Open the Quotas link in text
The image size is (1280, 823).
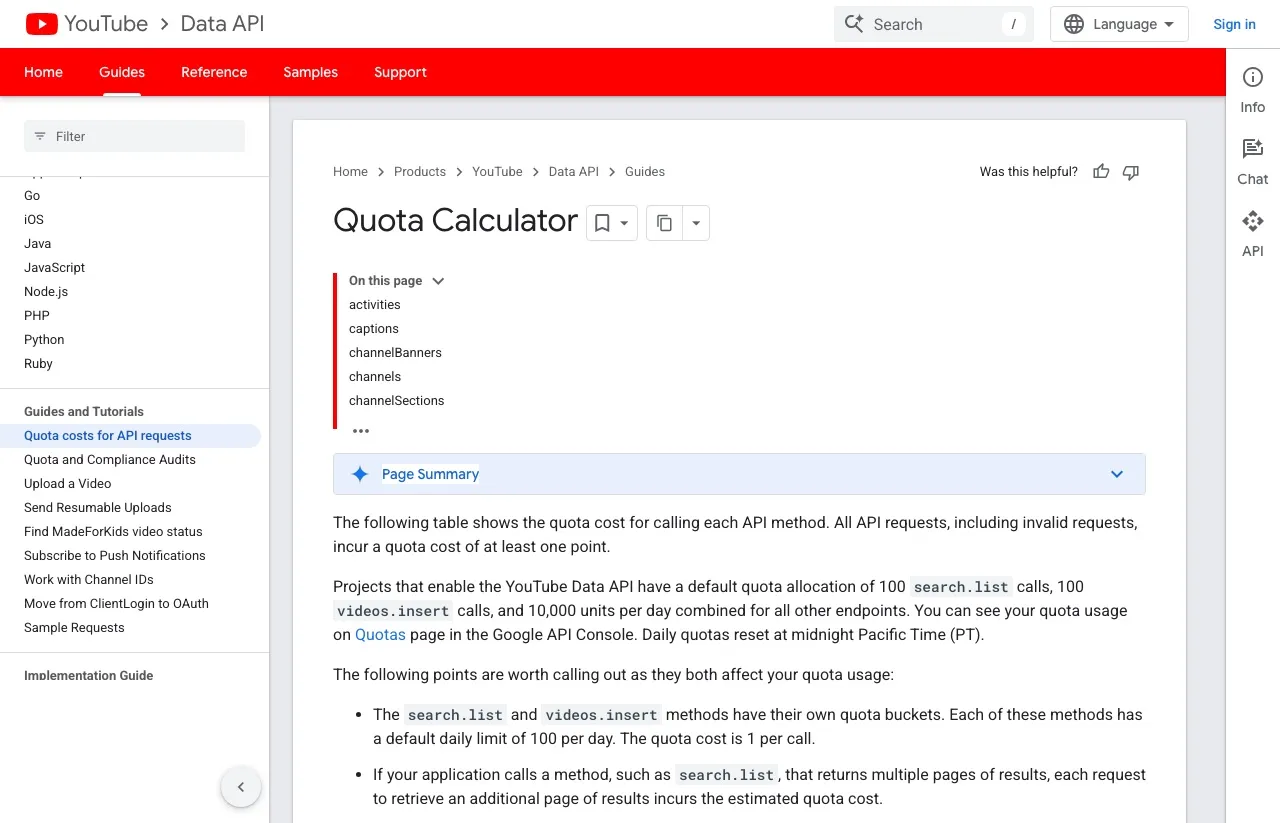(x=380, y=634)
